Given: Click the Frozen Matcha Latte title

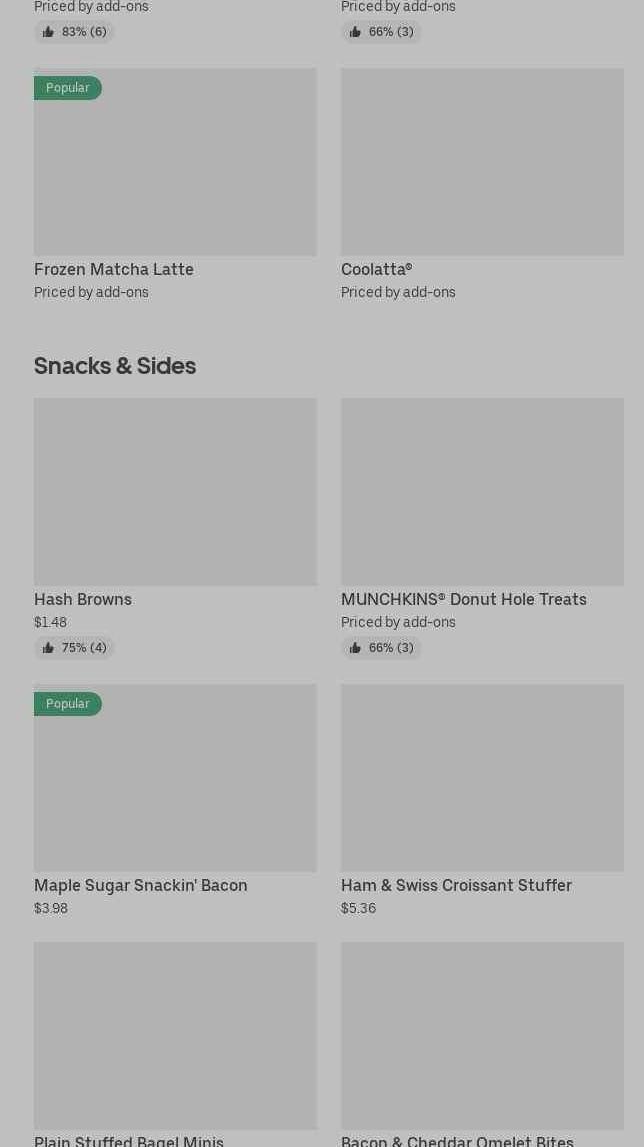Looking at the screenshot, I should click(x=114, y=269).
